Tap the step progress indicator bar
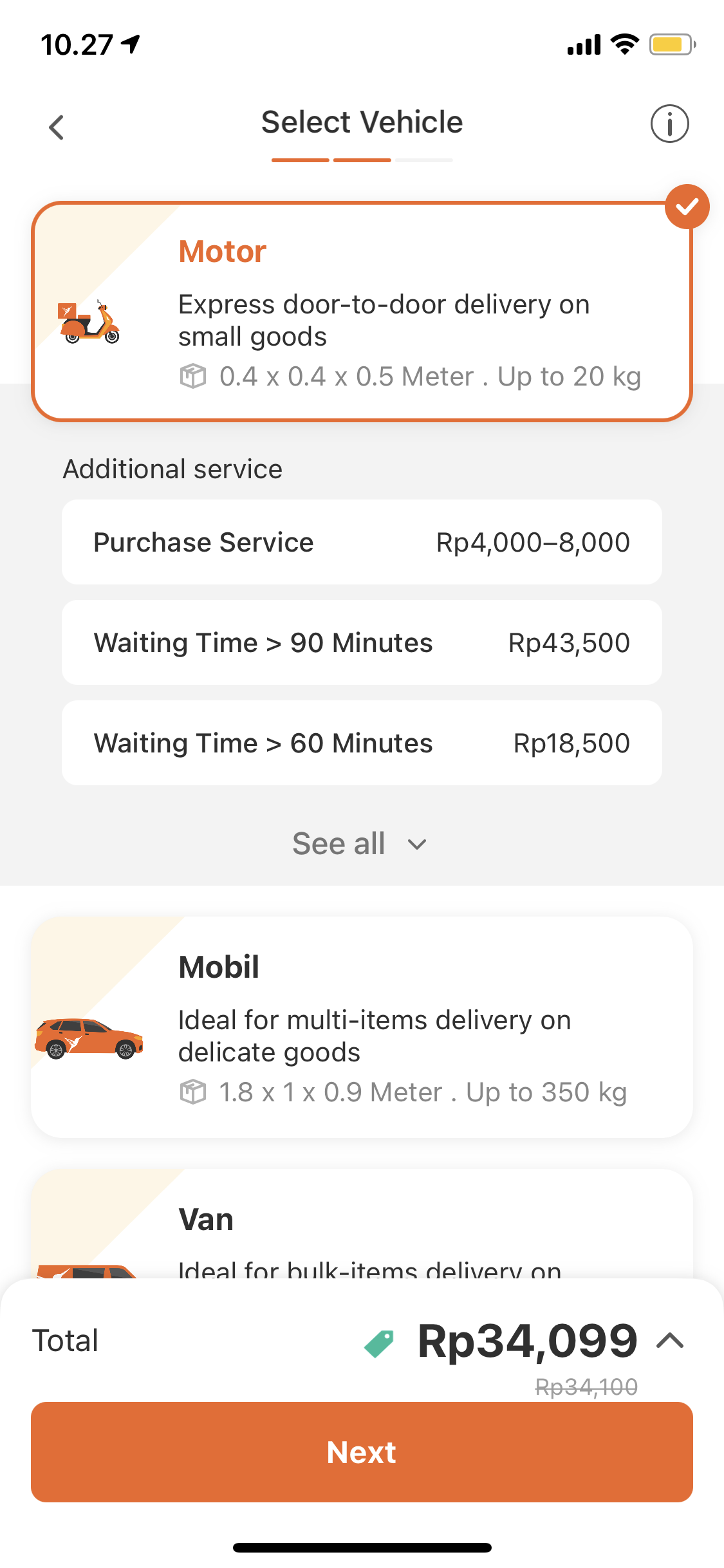The image size is (724, 1568). pyautogui.click(x=362, y=160)
